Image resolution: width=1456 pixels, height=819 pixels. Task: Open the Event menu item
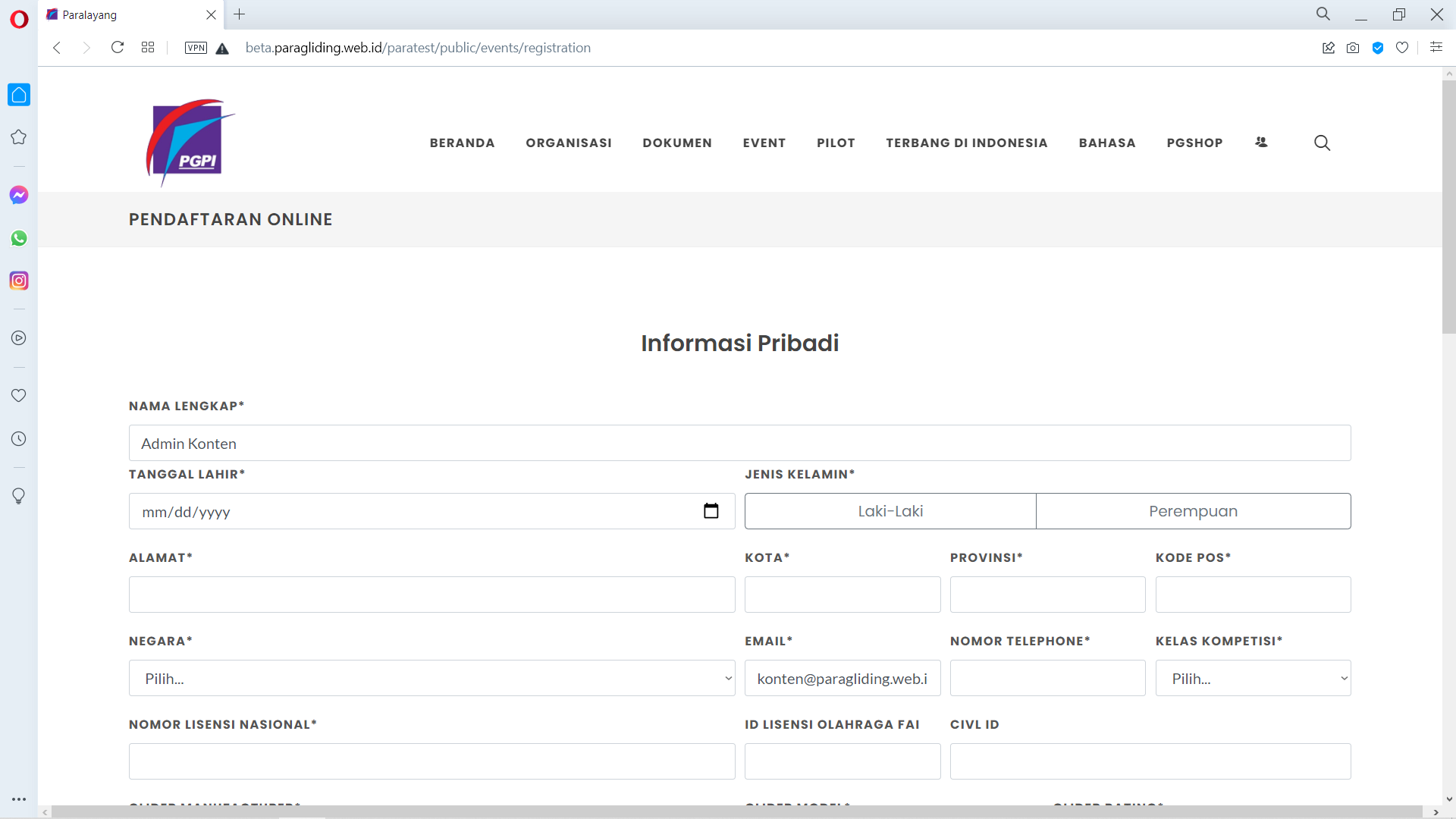click(764, 143)
